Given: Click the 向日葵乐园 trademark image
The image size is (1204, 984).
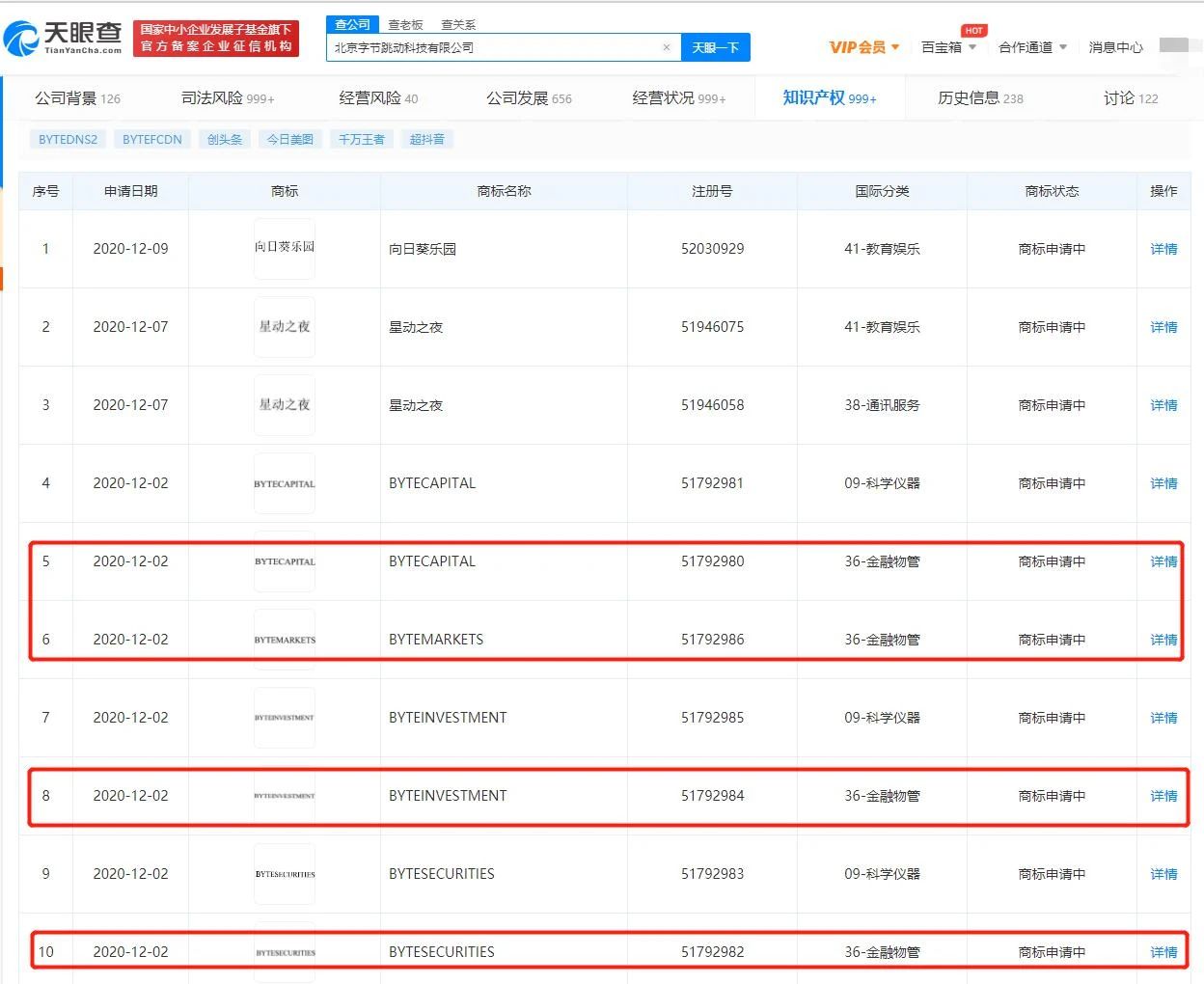Looking at the screenshot, I should [x=284, y=248].
